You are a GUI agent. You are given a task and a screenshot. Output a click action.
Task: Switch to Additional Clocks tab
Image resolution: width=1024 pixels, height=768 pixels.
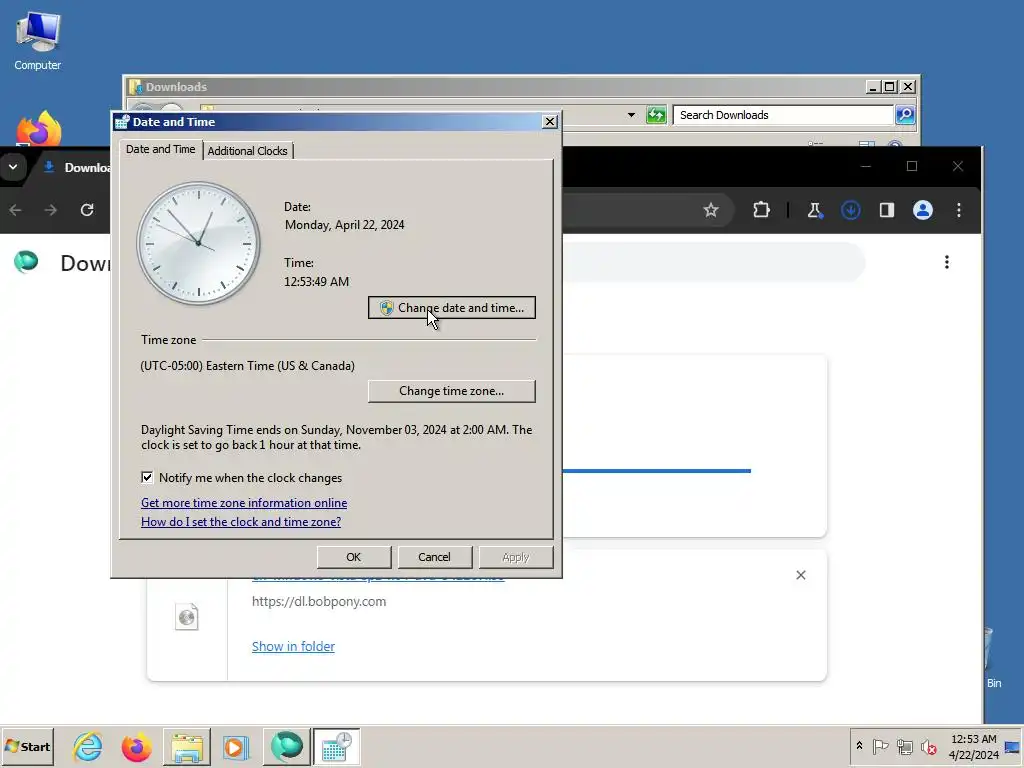[x=248, y=151]
